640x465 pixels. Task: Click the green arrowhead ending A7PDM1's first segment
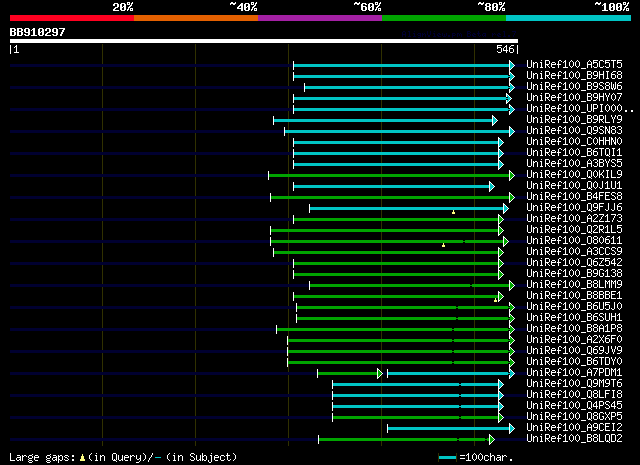click(x=380, y=374)
